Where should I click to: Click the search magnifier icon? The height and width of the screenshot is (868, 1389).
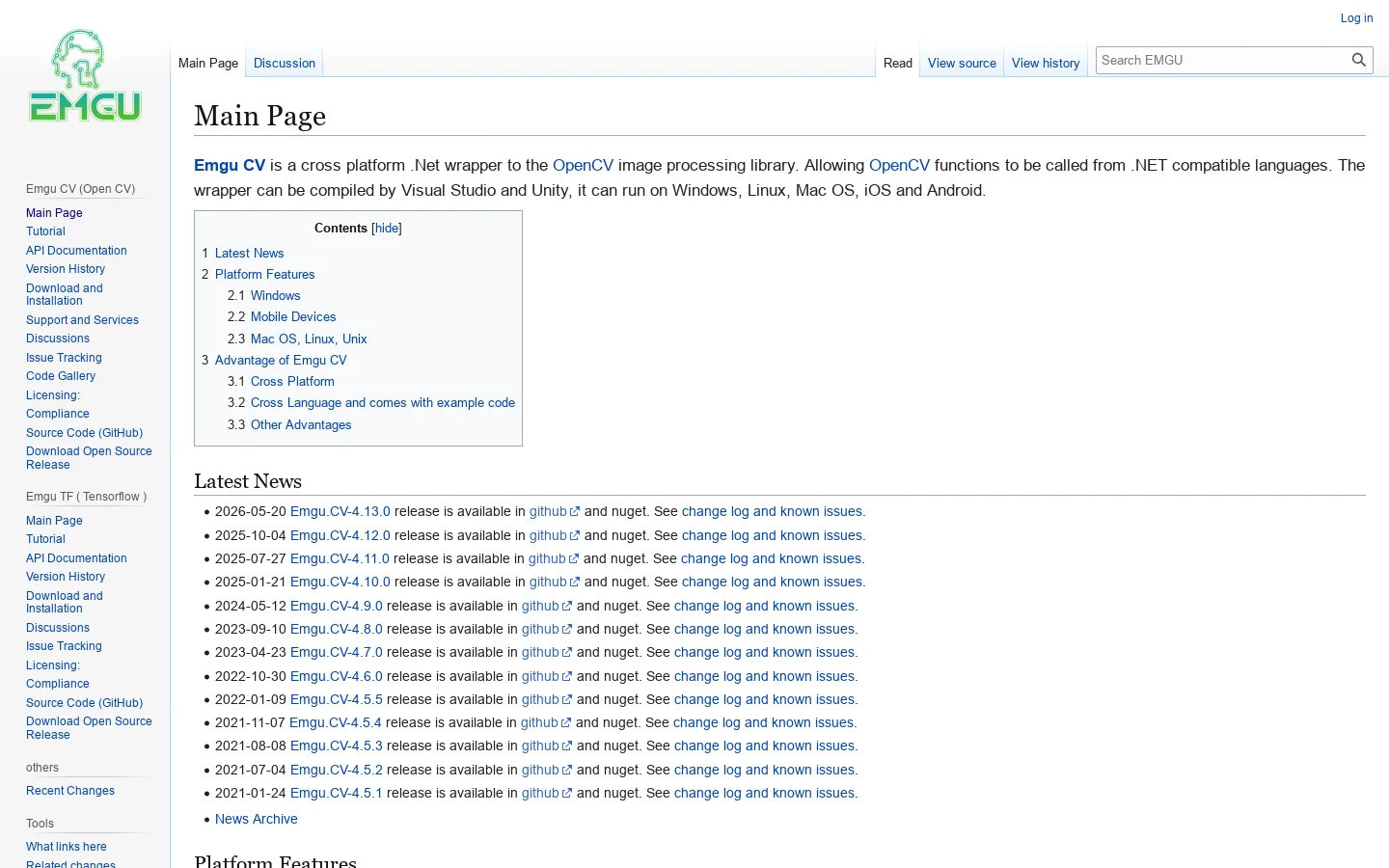[x=1359, y=60]
